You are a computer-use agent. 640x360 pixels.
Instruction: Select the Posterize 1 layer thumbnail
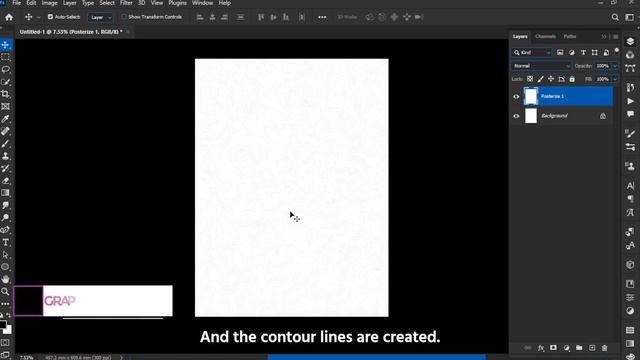tap(531, 96)
